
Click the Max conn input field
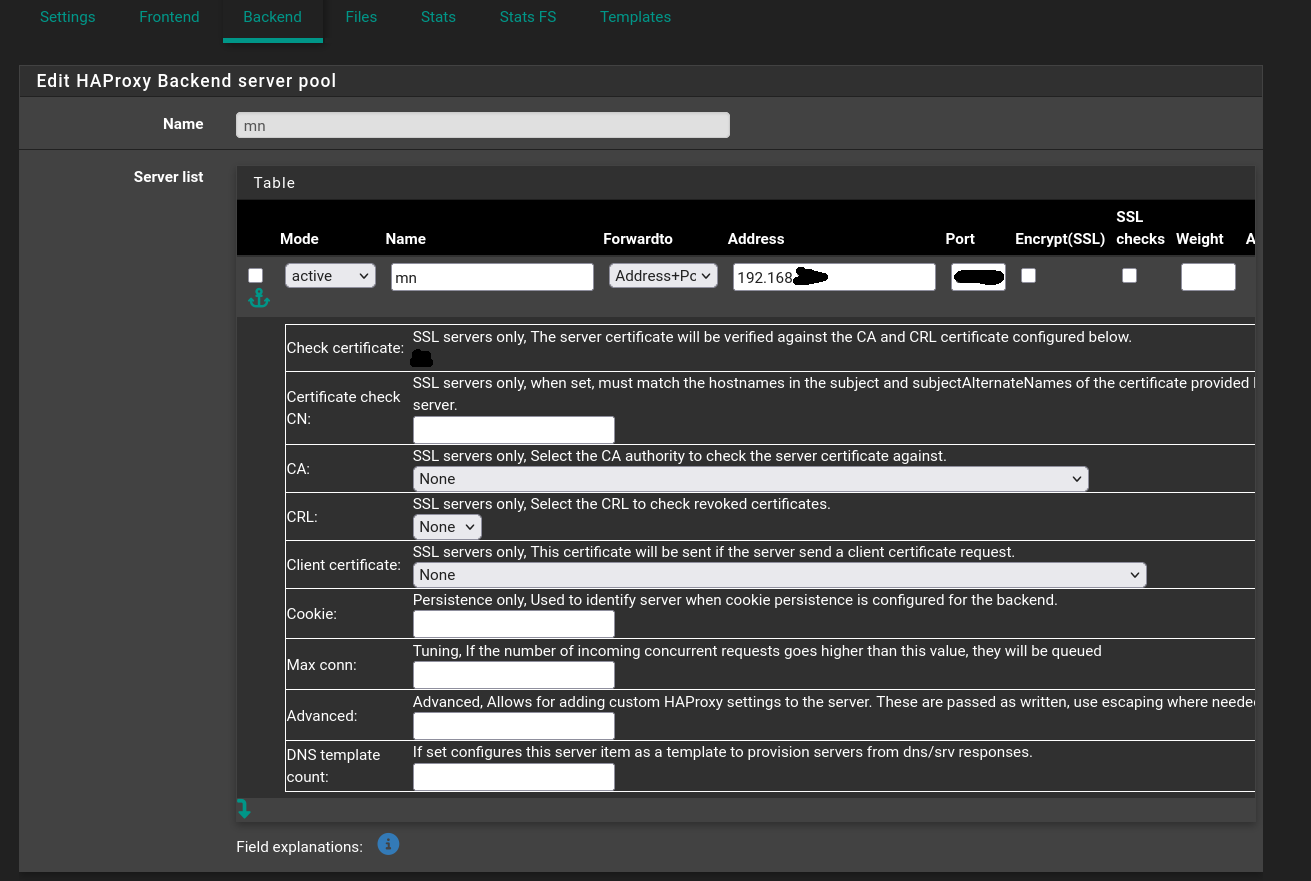[513, 675]
